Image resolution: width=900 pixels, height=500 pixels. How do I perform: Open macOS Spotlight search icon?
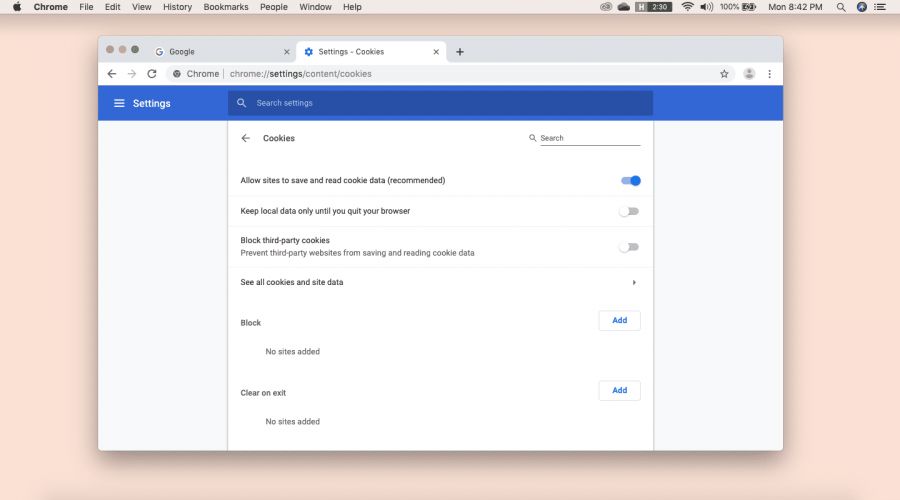(x=840, y=7)
